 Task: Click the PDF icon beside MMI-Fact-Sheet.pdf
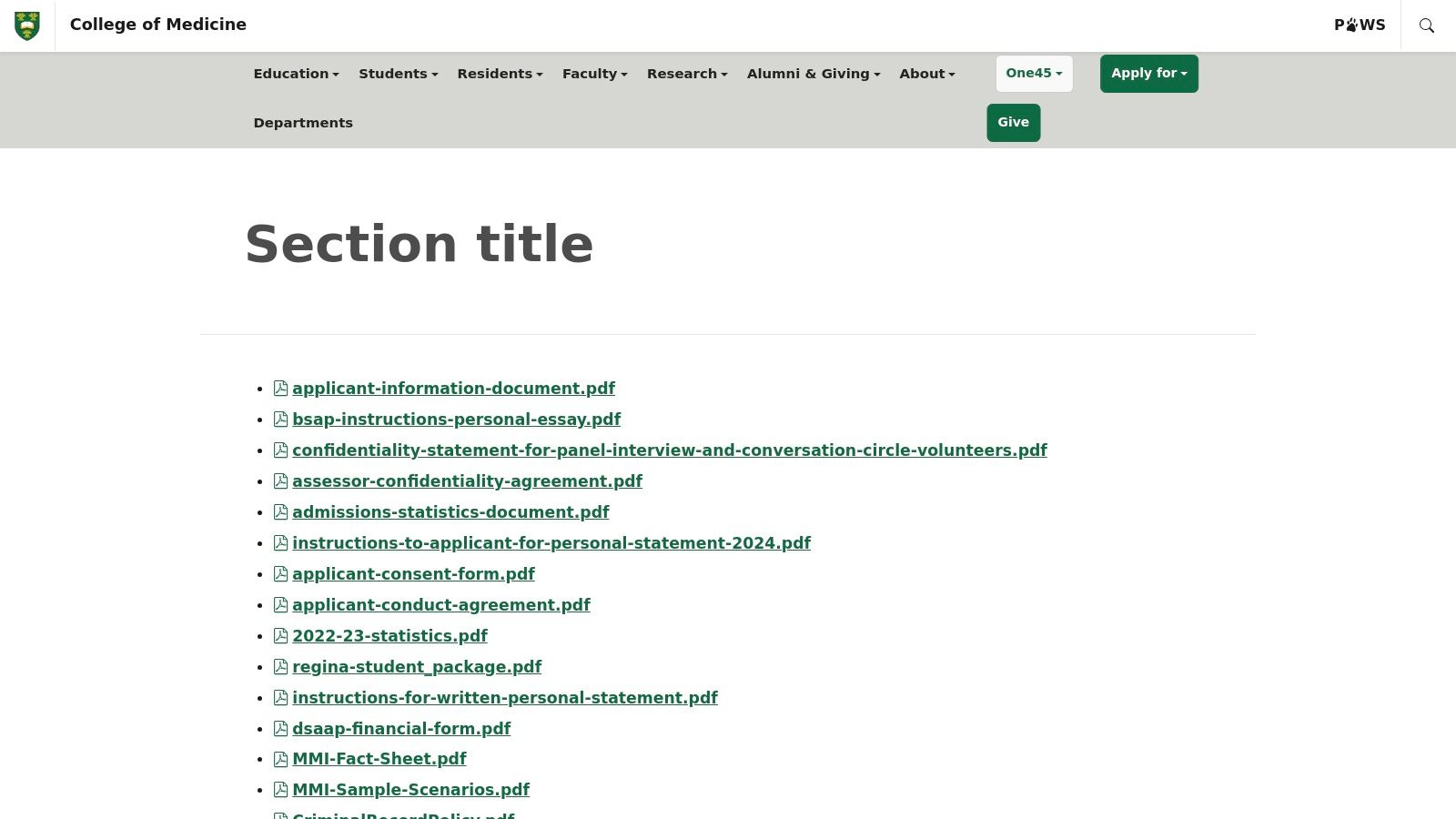[279, 758]
